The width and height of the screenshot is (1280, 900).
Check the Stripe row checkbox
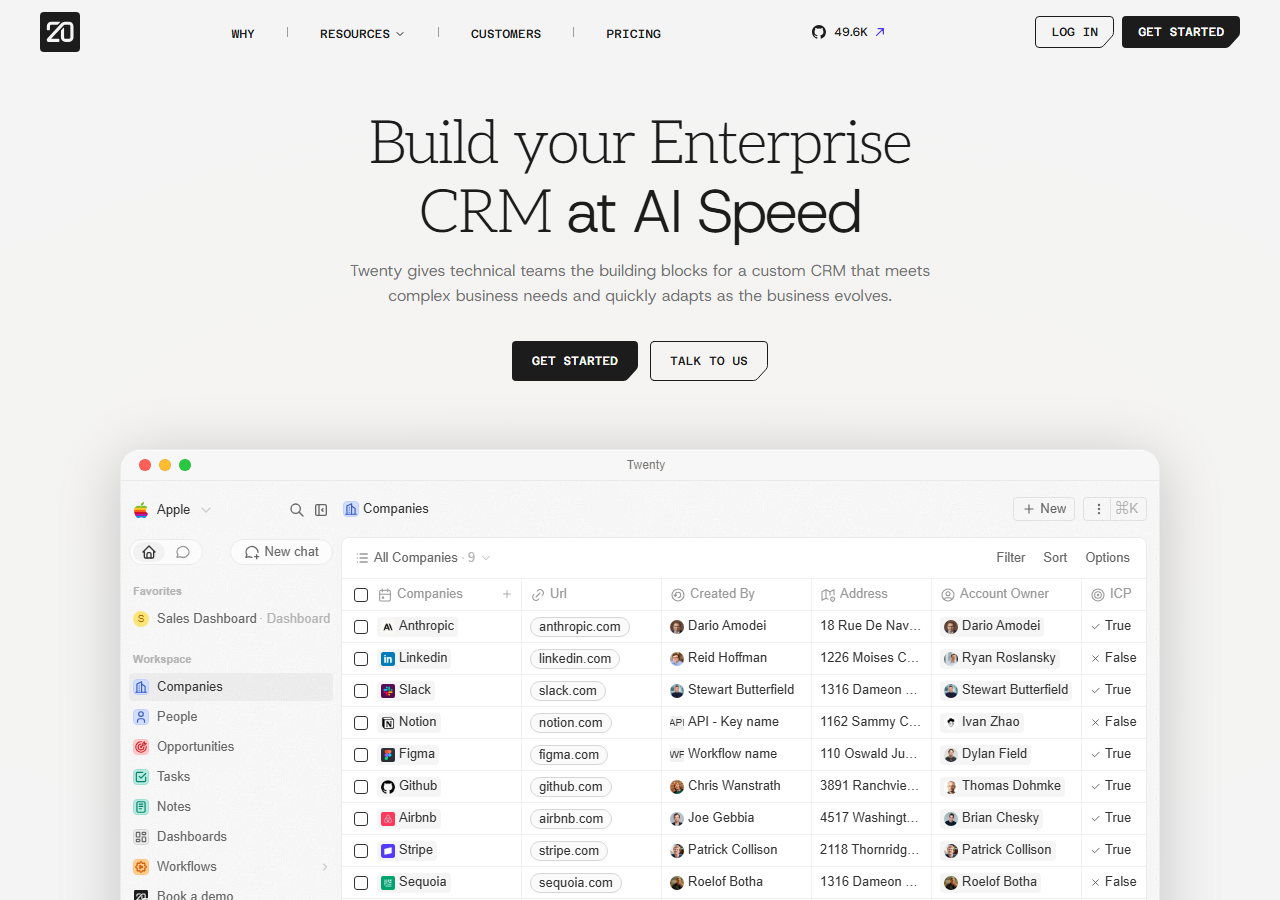coord(361,851)
